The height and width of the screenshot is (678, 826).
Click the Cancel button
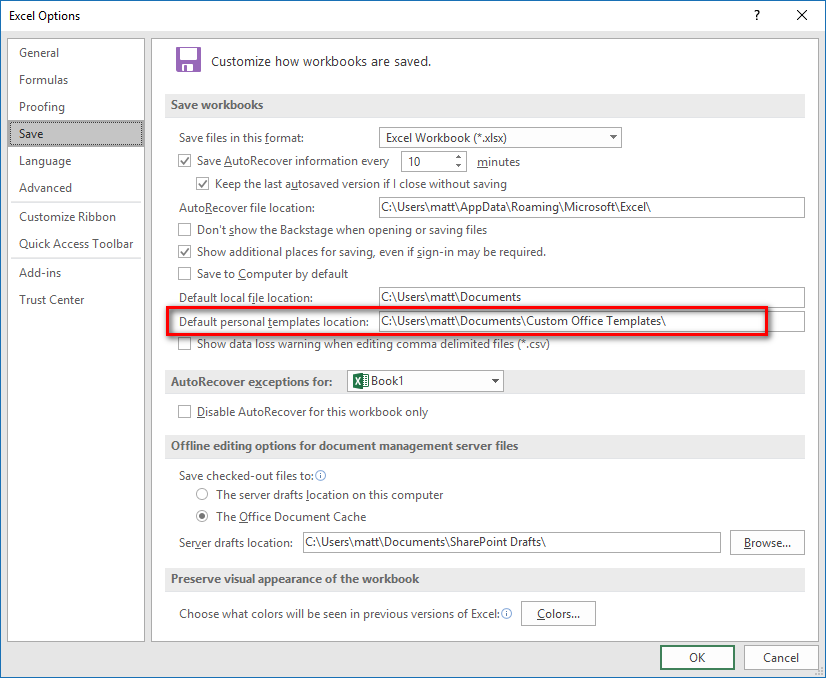[781, 657]
